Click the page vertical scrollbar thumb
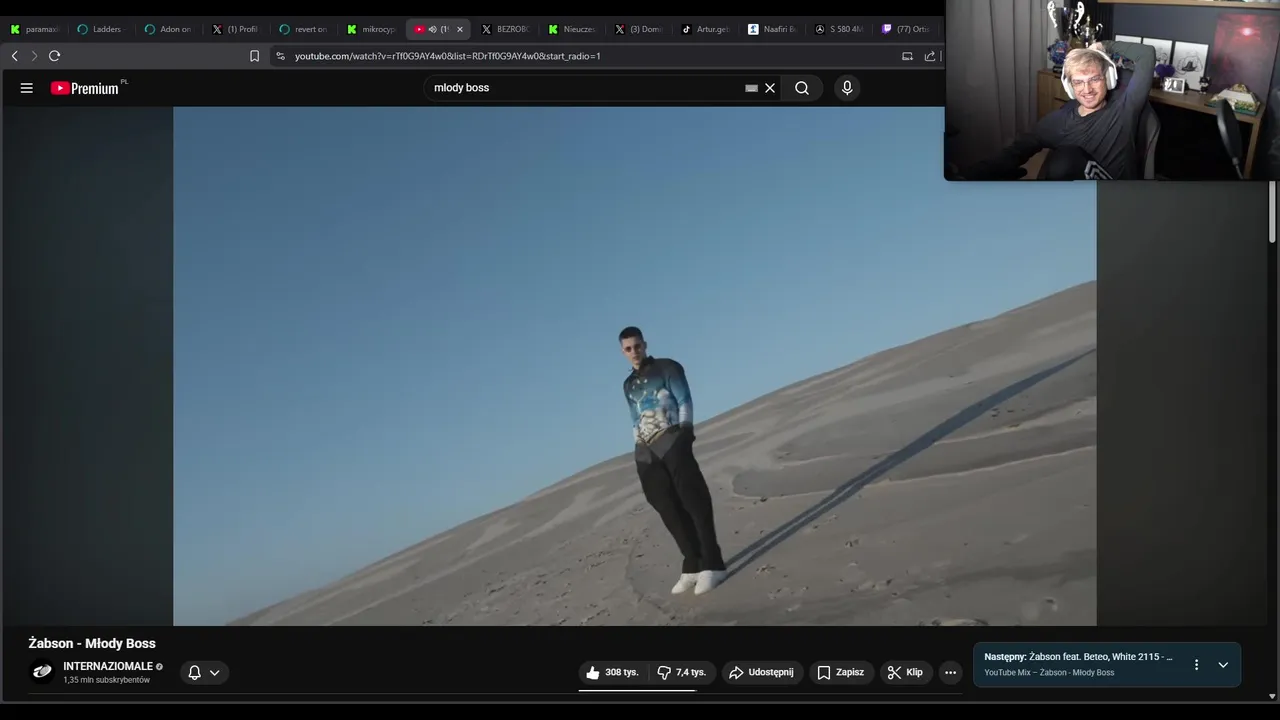The image size is (1280, 720). pyautogui.click(x=1272, y=210)
